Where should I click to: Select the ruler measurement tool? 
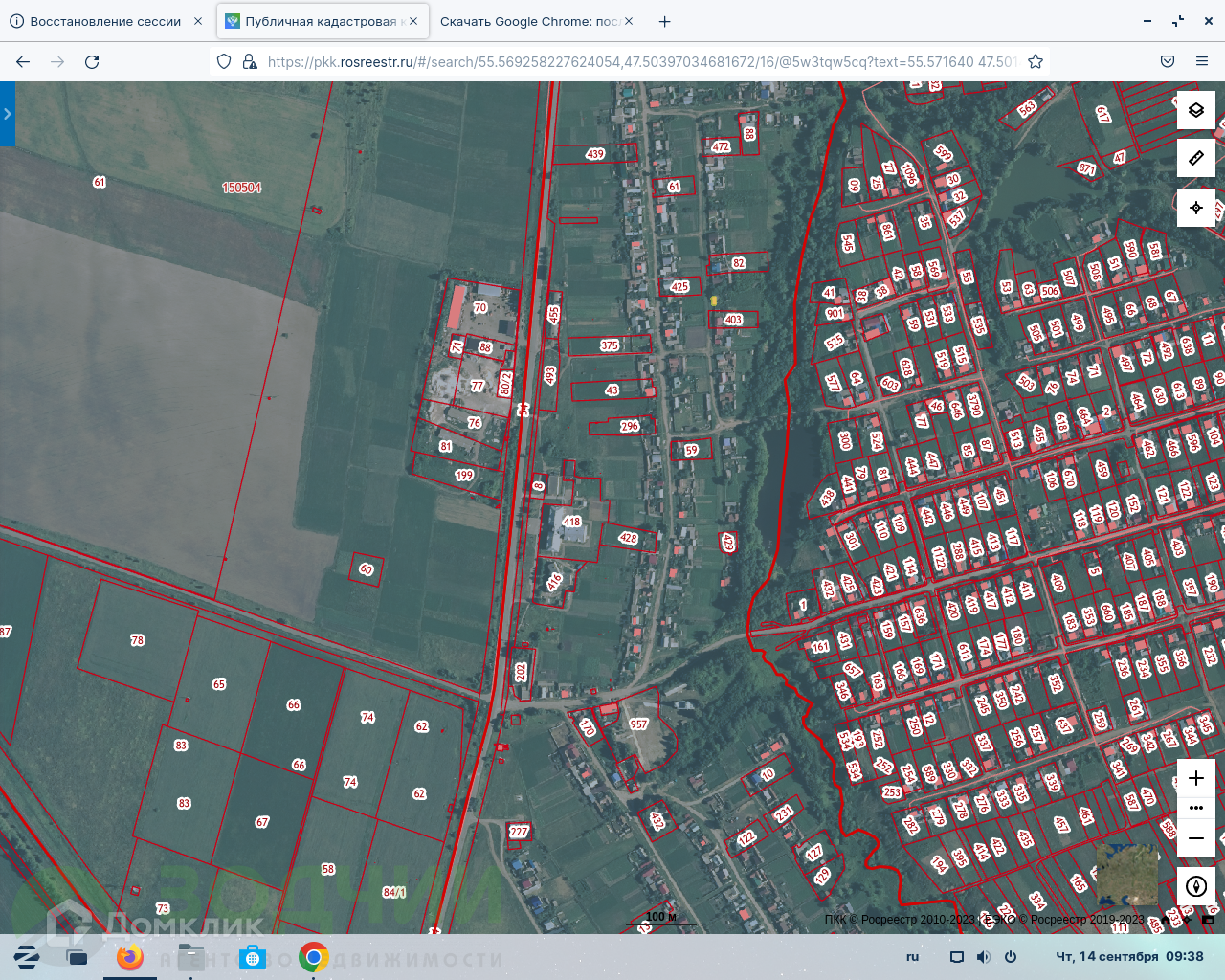1195,158
